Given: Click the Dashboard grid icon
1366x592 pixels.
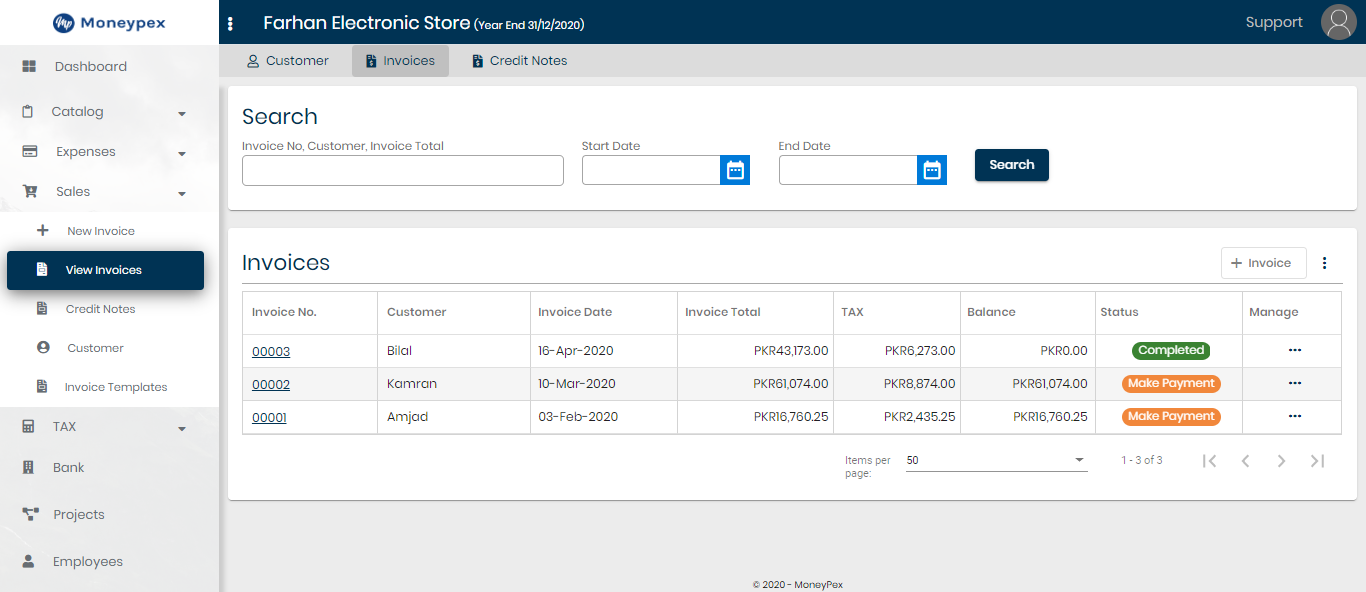Looking at the screenshot, I should (29, 67).
